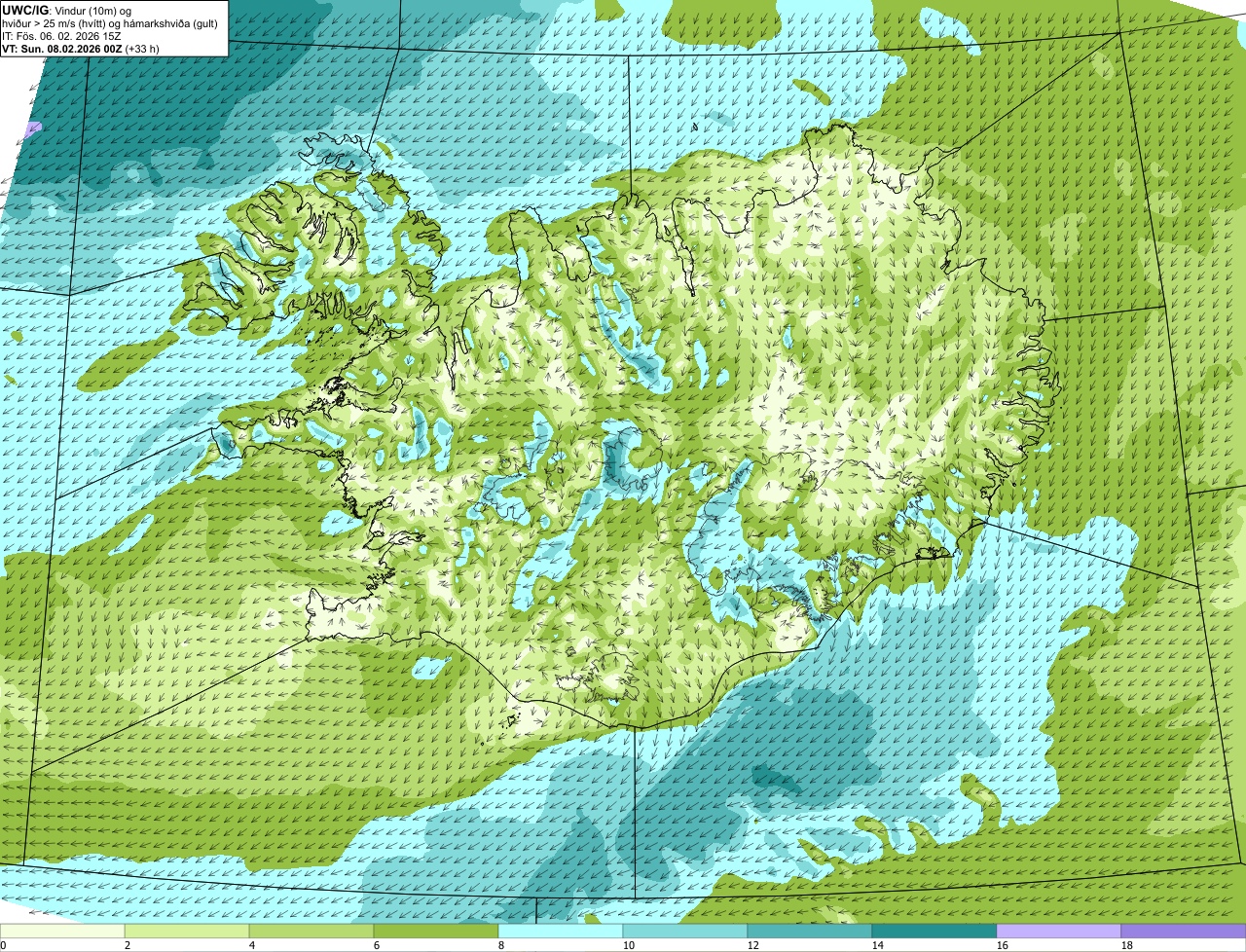Click the legend tick label "2"
Screen dimensions: 1246x952
point(128,945)
